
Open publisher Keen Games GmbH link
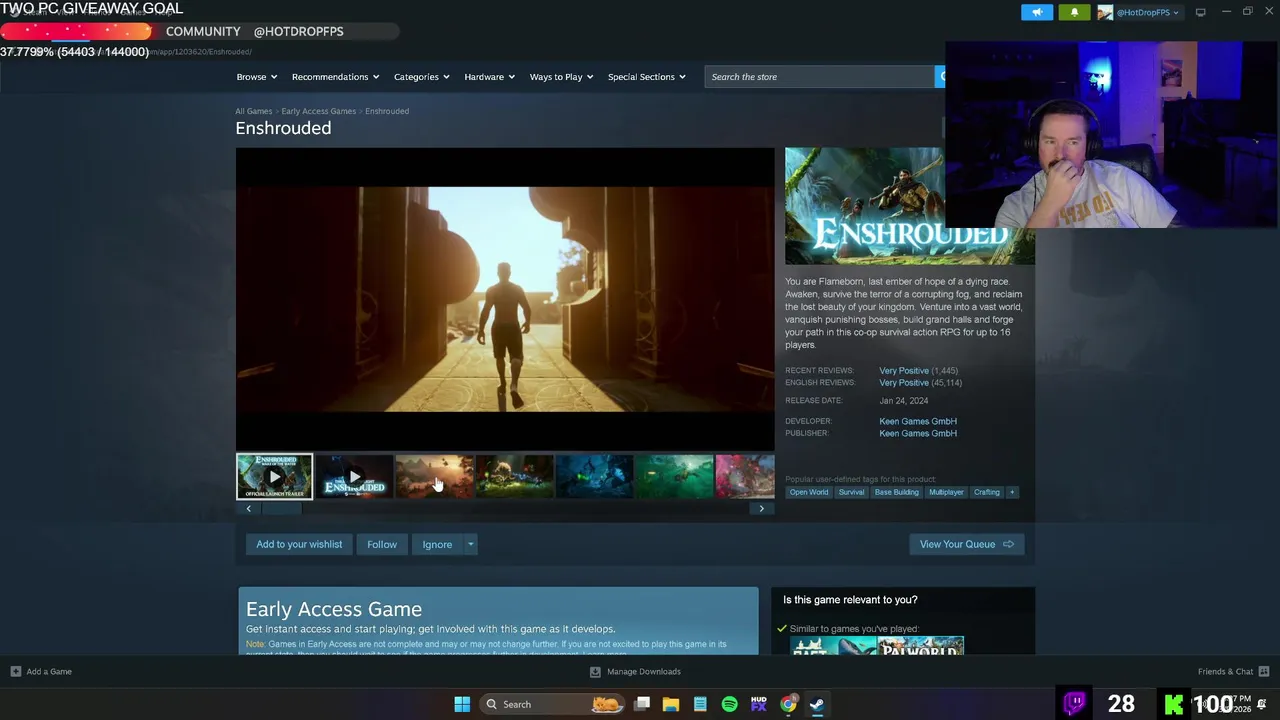[x=918, y=433]
